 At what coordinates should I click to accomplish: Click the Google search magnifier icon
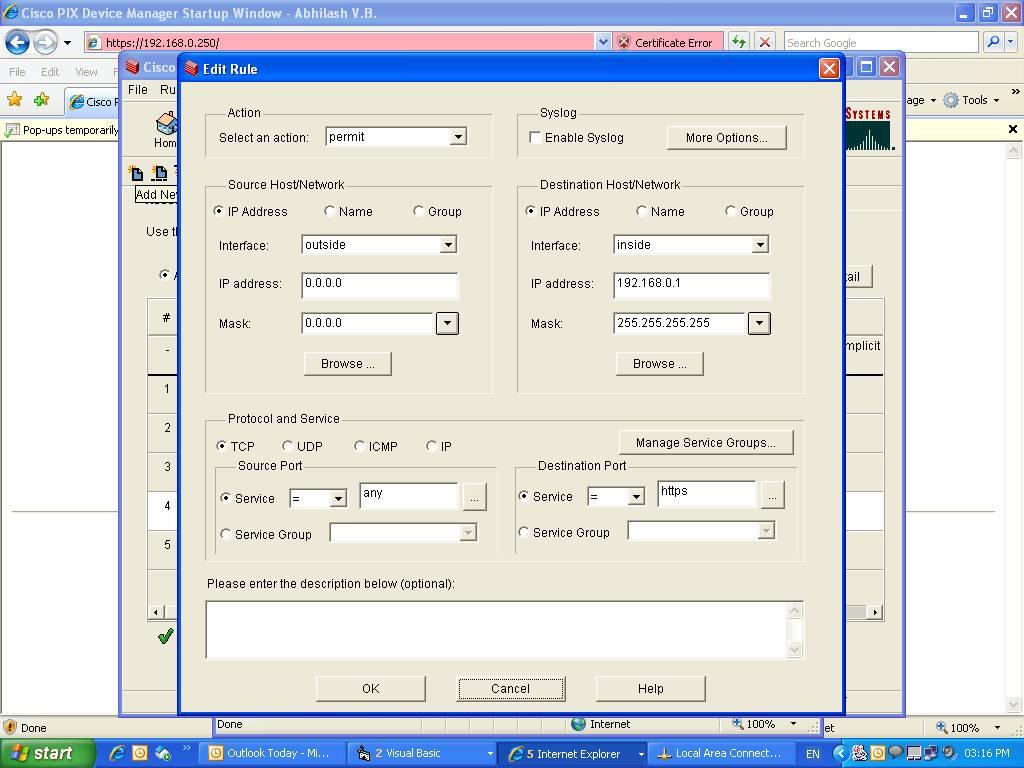(x=992, y=42)
